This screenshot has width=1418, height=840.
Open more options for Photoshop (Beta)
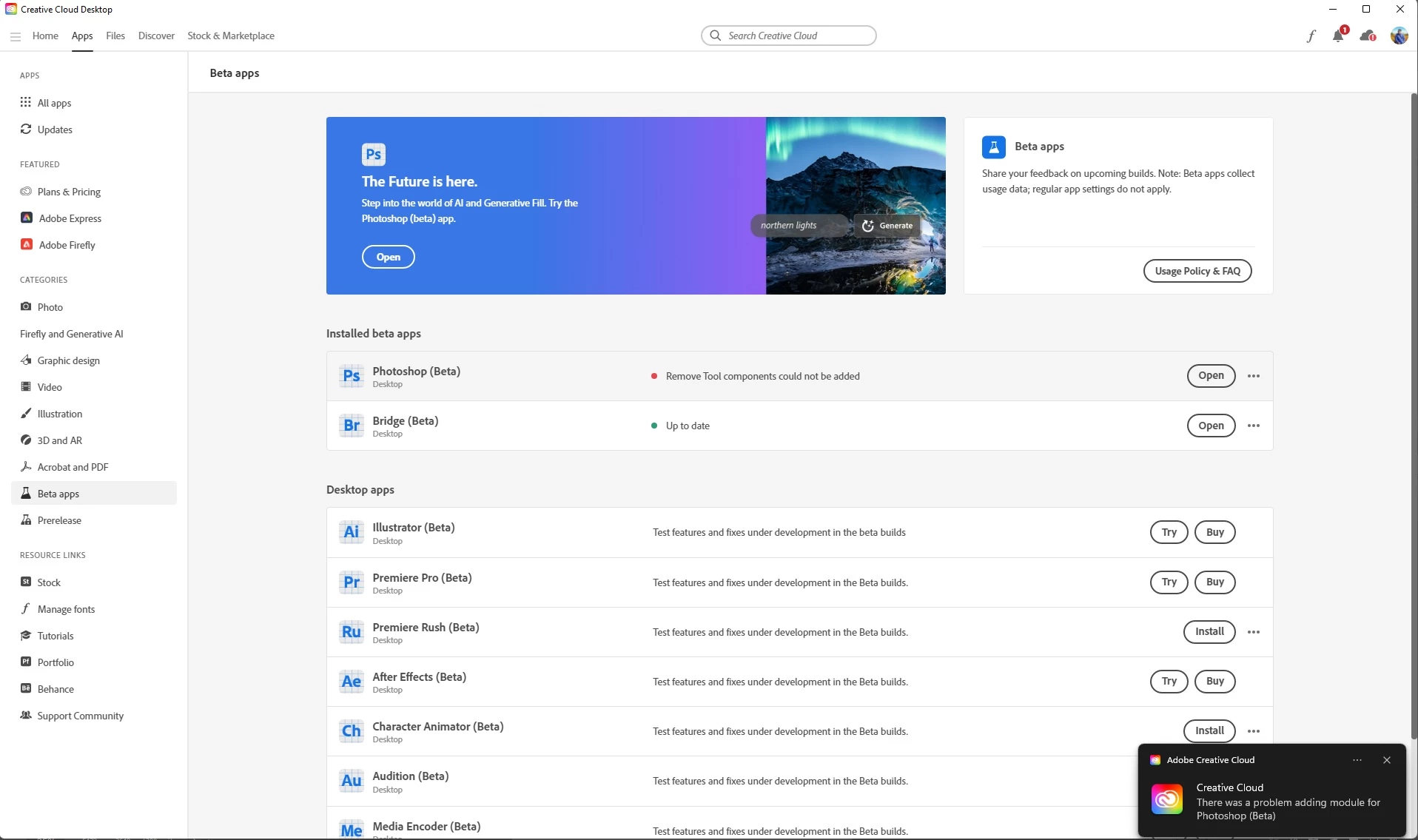1254,376
